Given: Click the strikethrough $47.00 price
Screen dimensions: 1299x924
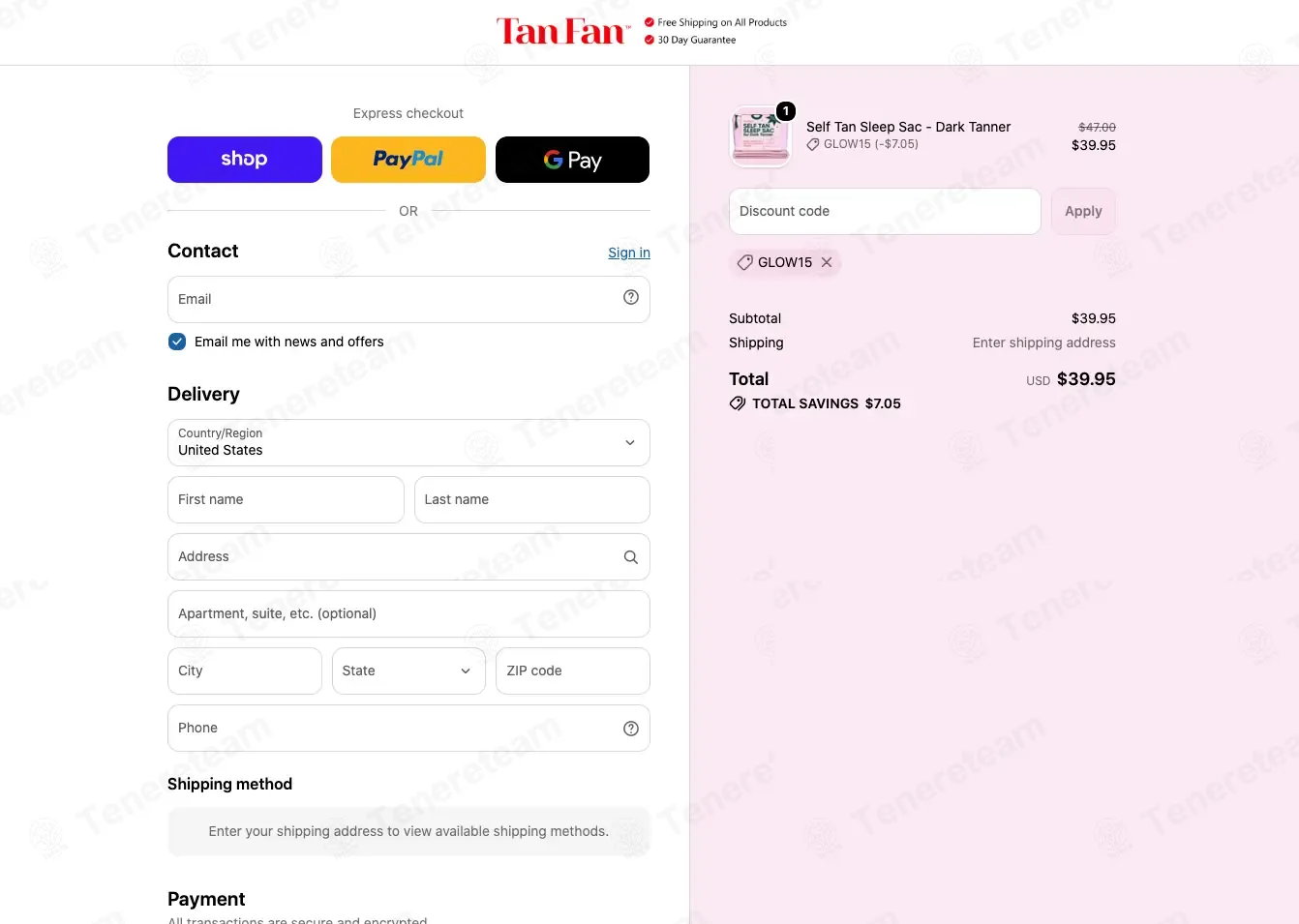Looking at the screenshot, I should [1097, 127].
